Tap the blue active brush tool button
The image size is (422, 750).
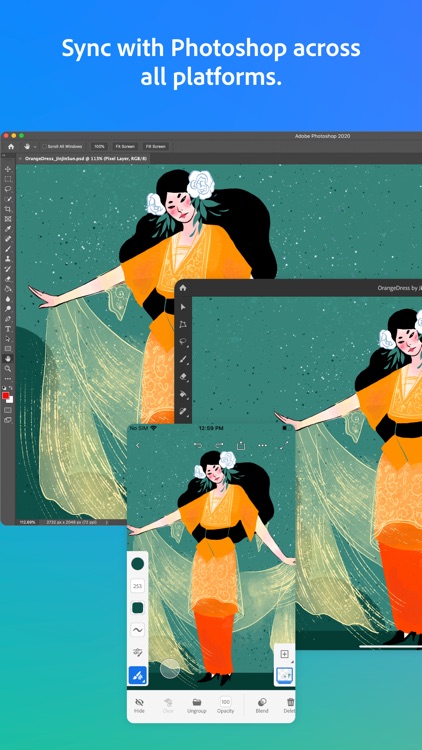(138, 676)
